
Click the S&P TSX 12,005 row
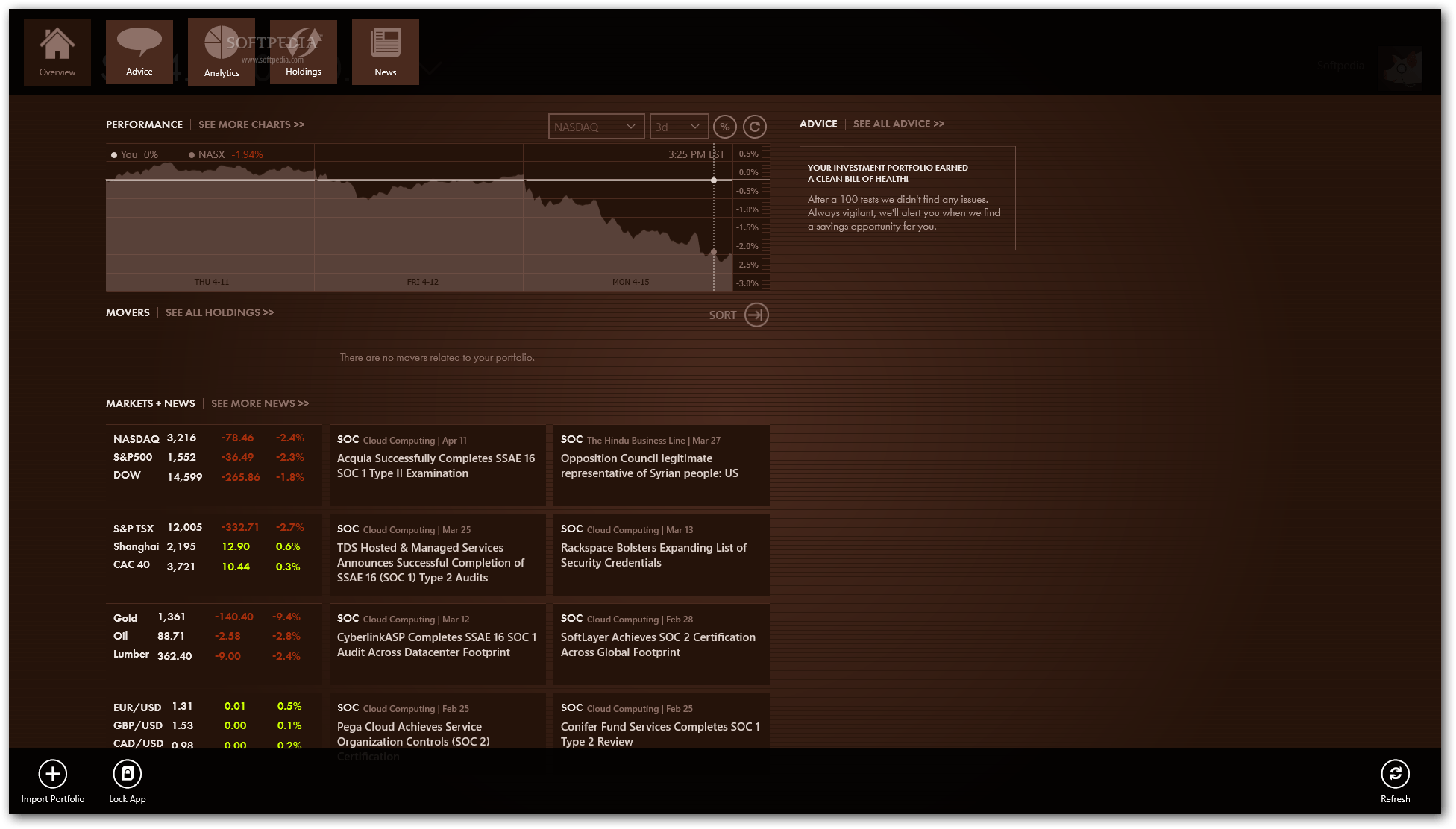coord(210,528)
